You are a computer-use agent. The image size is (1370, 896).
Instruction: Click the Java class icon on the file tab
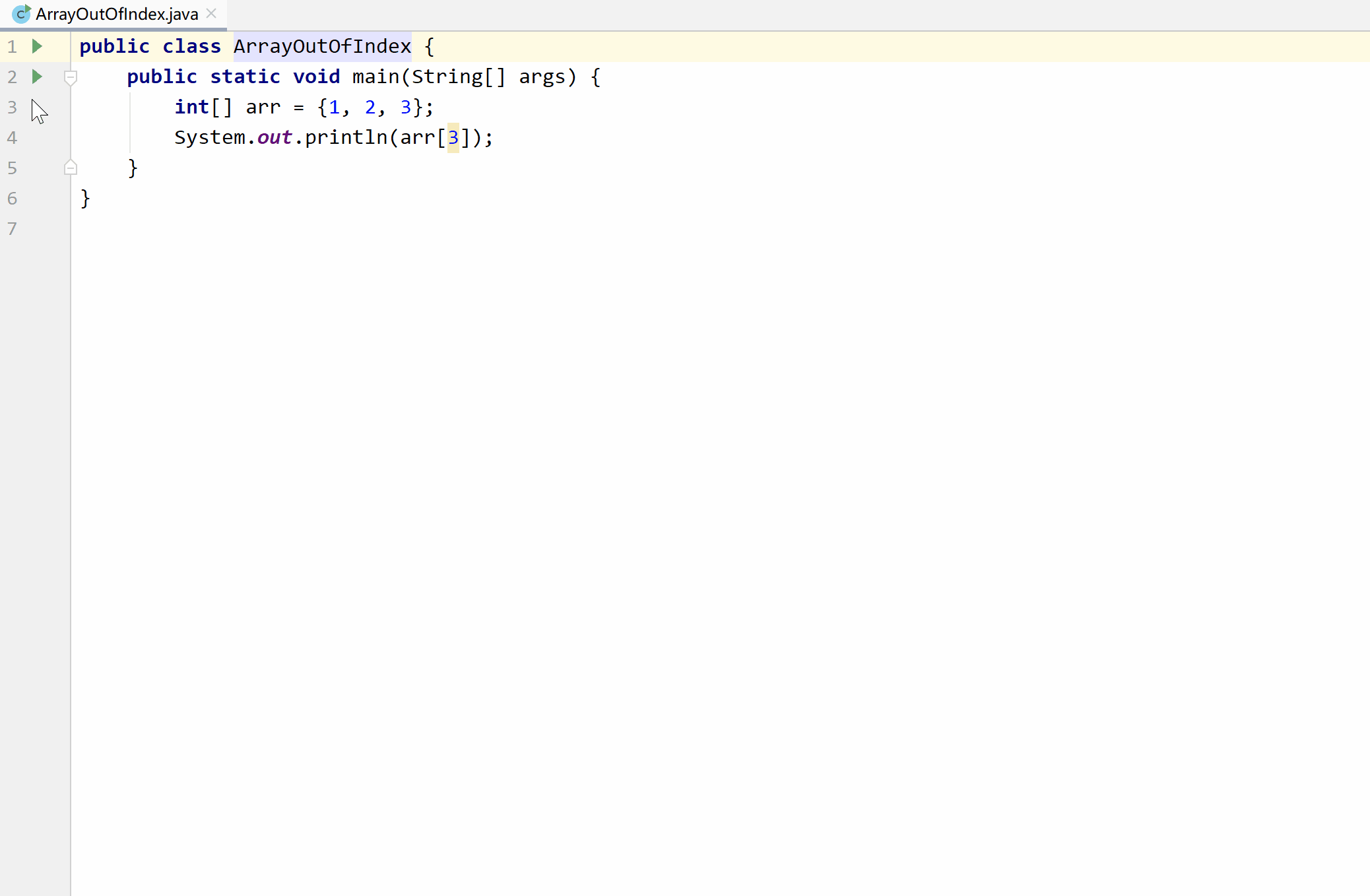pyautogui.click(x=21, y=14)
